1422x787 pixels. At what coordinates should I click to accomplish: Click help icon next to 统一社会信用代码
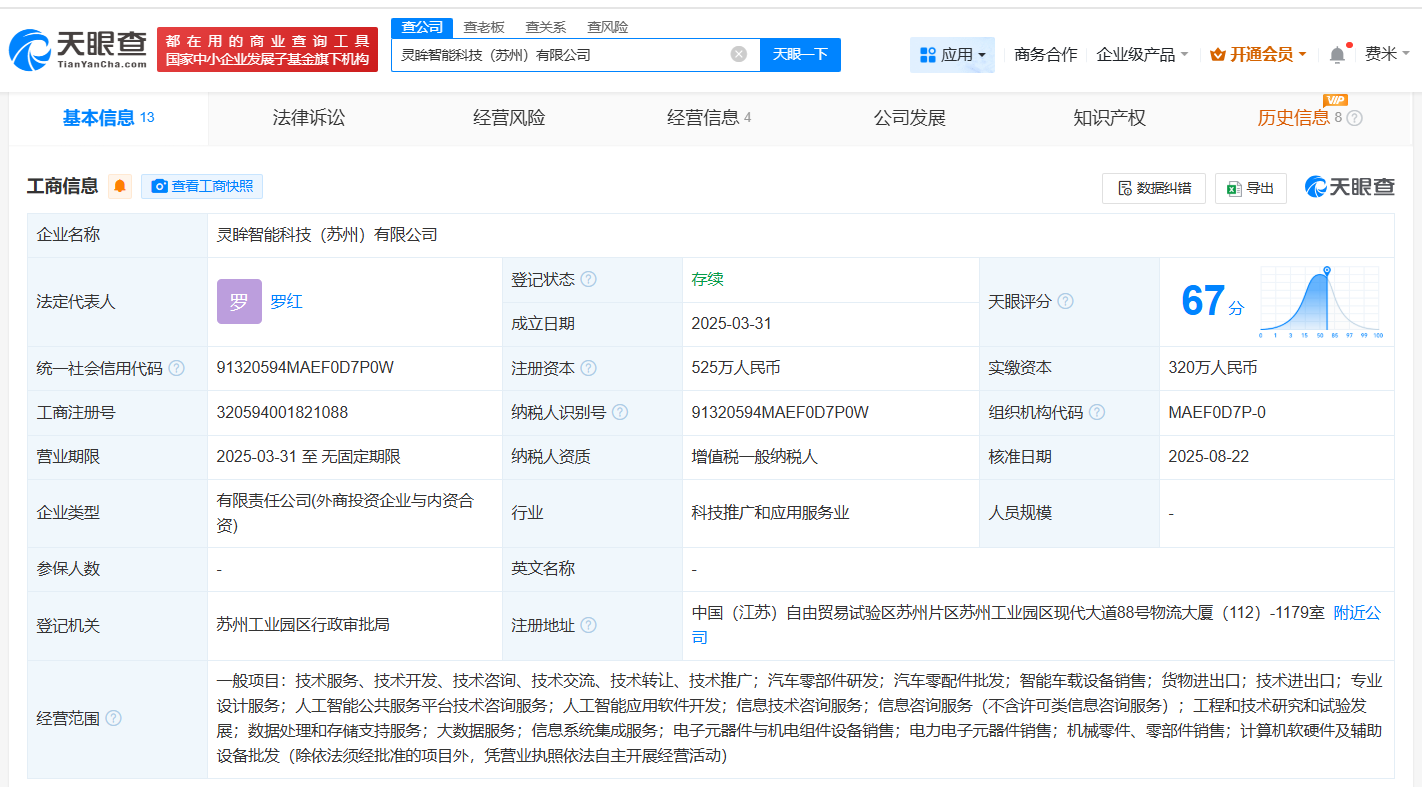177,368
